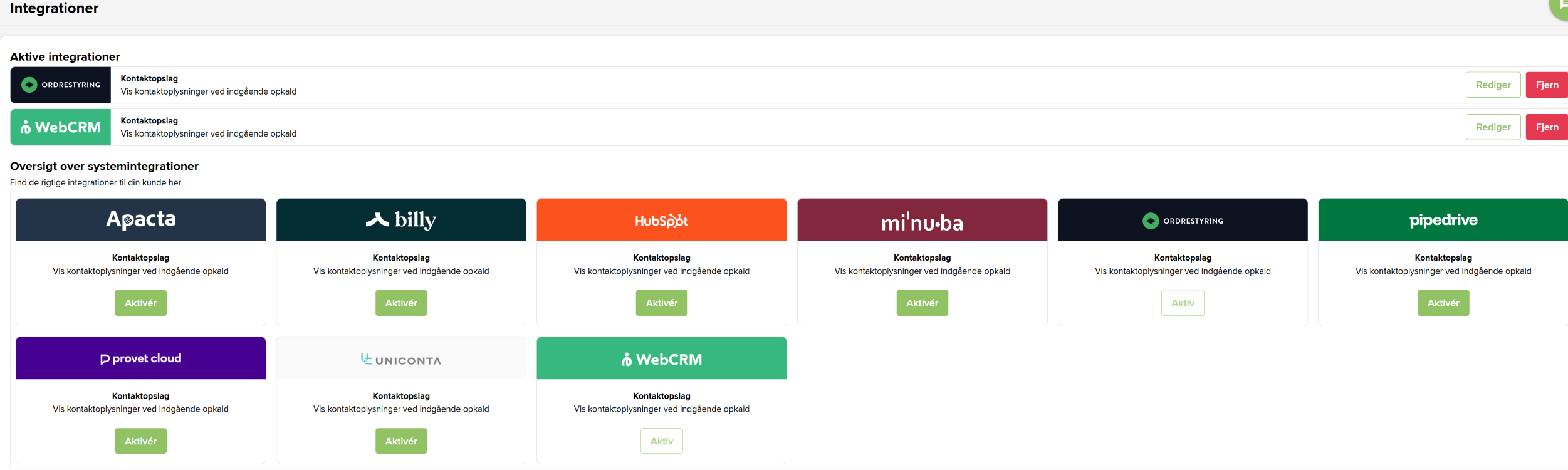Click Kontaktopslag title on Apacta card

140,258
